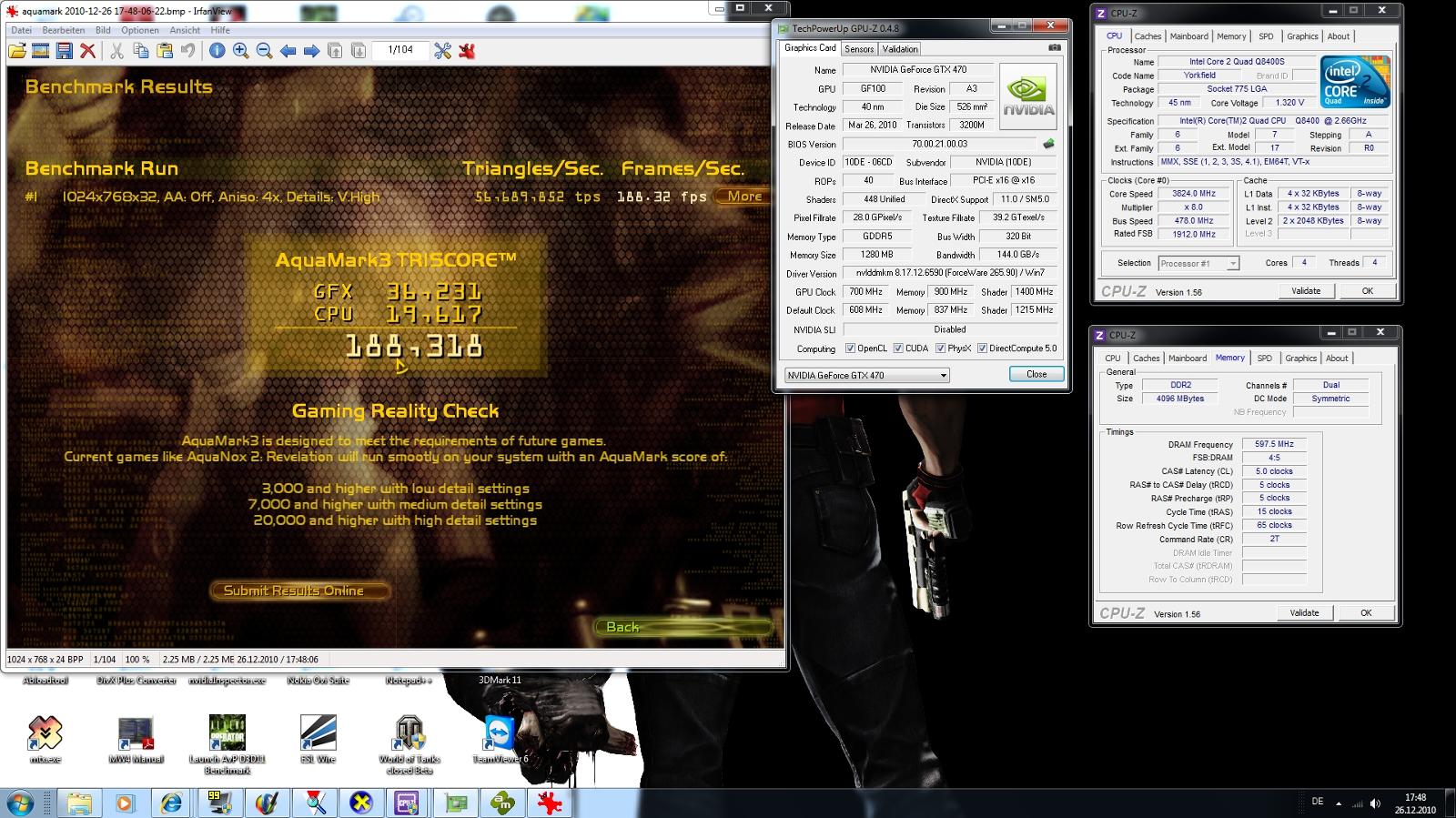Open image Information blue i icon
This screenshot has width=1456, height=818.
point(217,51)
